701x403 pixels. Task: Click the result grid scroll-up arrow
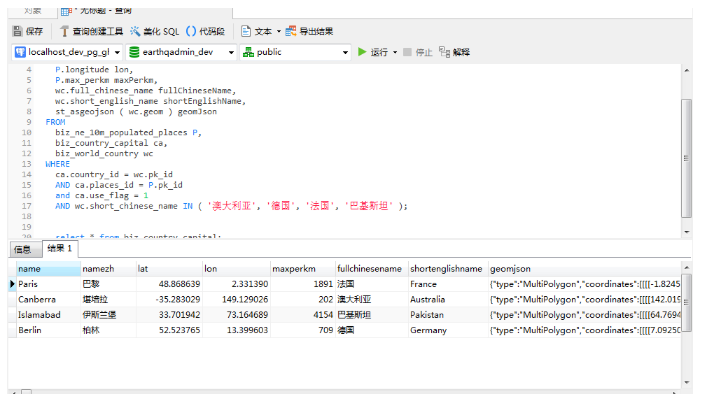click(x=687, y=267)
